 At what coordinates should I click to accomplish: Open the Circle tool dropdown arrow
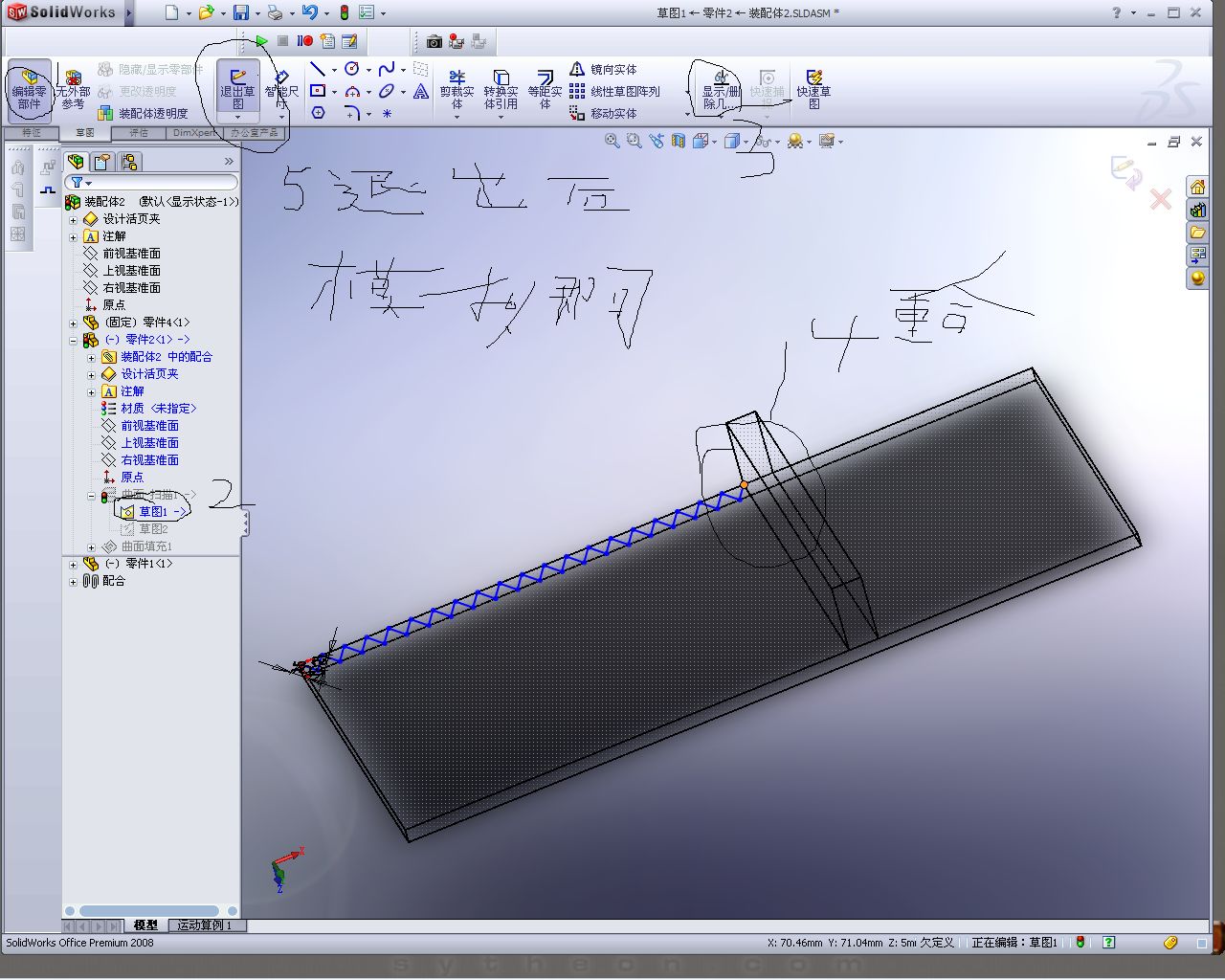pos(368,69)
